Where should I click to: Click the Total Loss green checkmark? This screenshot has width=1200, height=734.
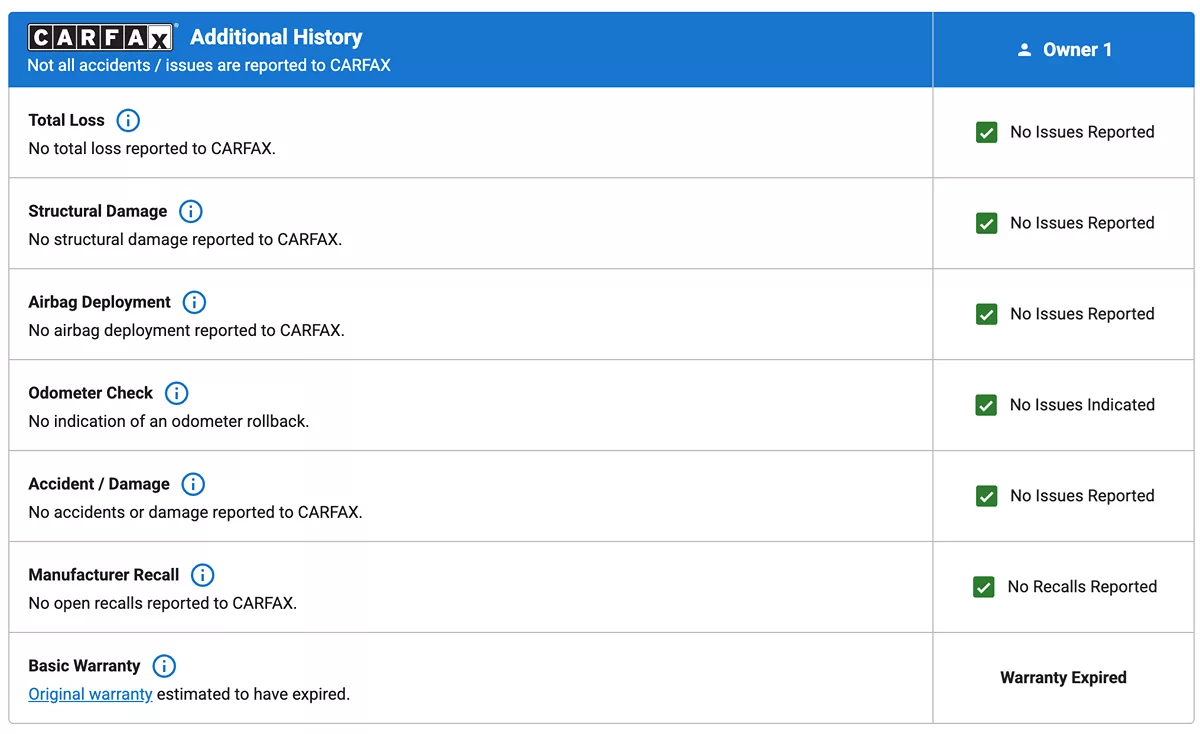(x=986, y=132)
